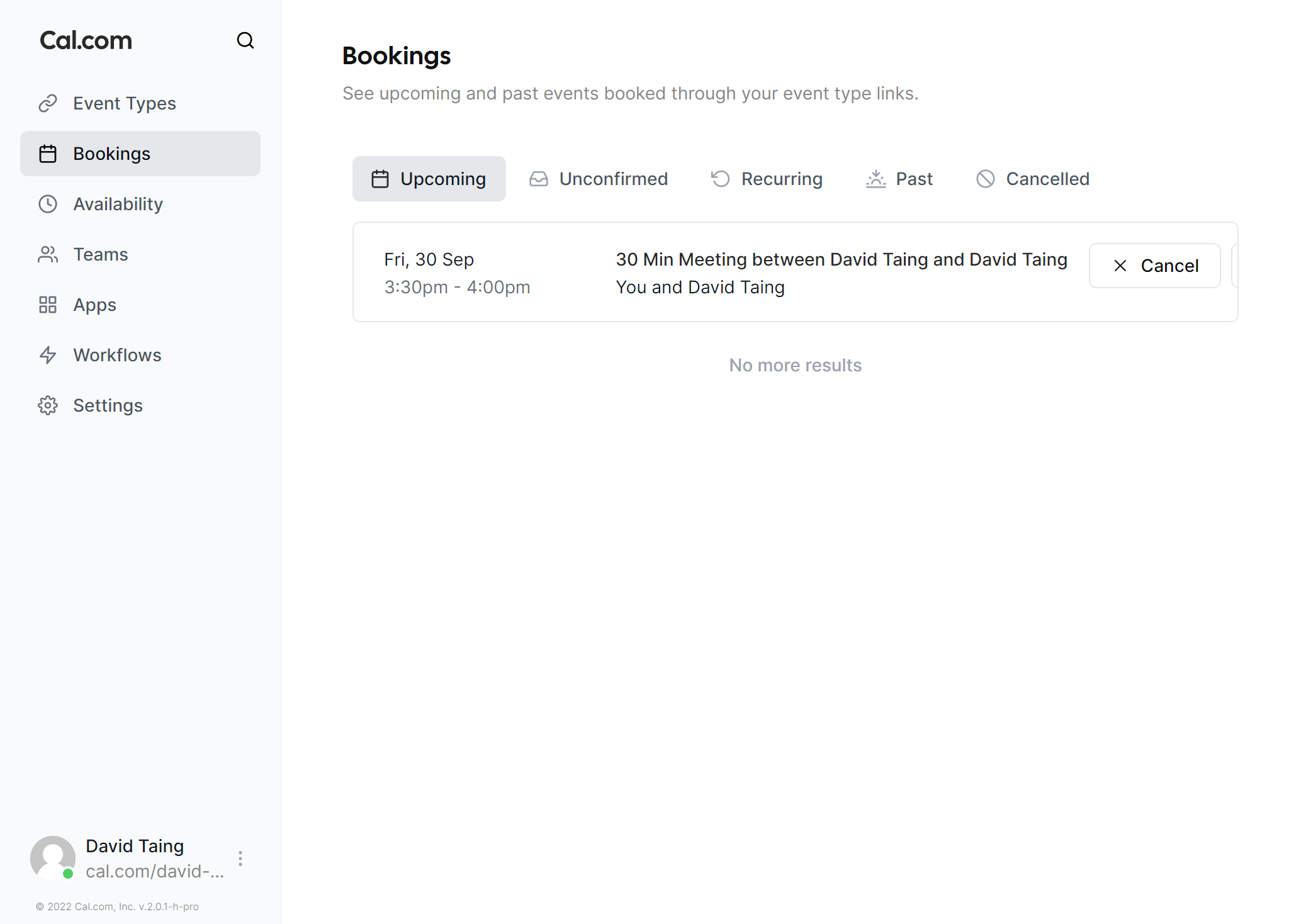The width and height of the screenshot is (1289, 924).
Task: Open Settings via the gear icon
Action: [48, 405]
